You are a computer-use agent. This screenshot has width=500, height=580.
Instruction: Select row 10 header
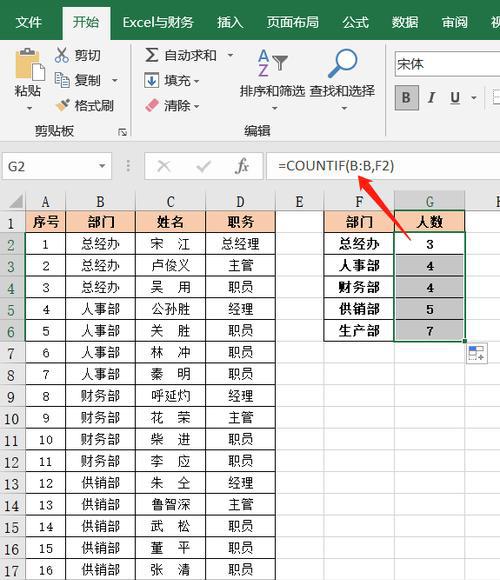point(12,418)
